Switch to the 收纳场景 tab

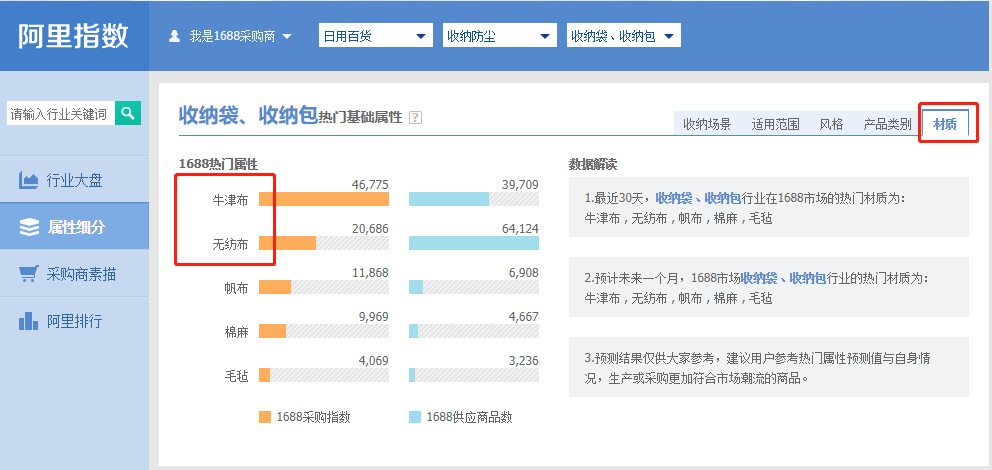tap(707, 124)
